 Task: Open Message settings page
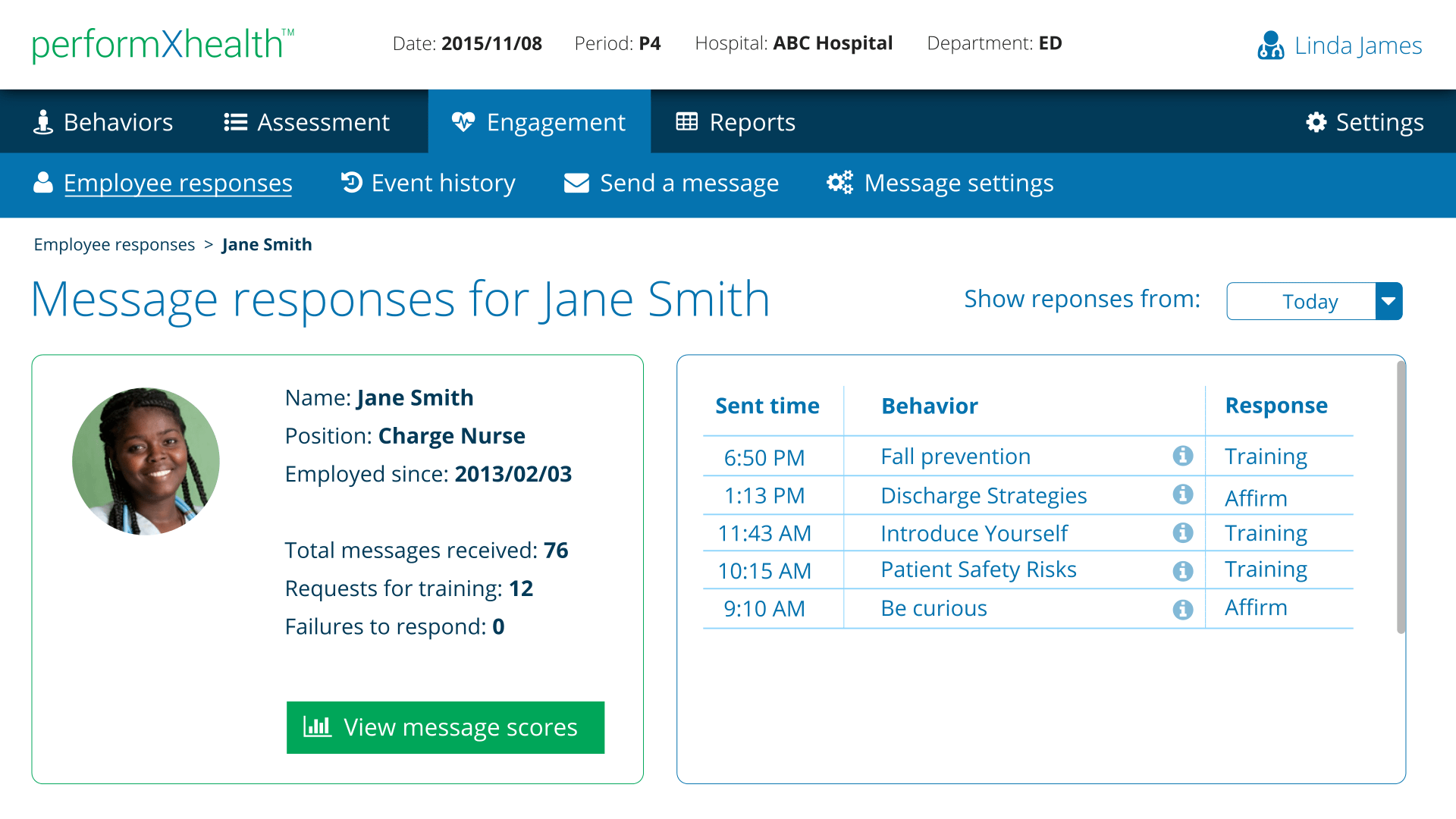(x=940, y=183)
